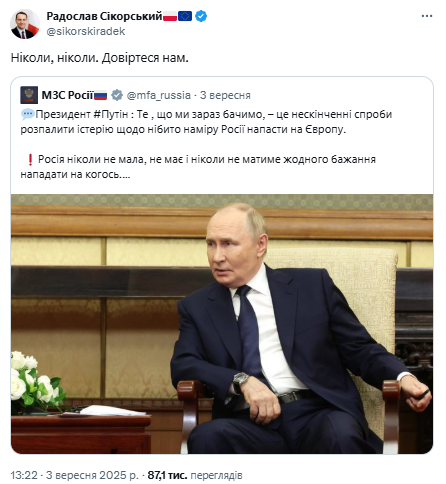Click the blue verified badge near Сікорський
446x484 pixels.
tap(201, 16)
